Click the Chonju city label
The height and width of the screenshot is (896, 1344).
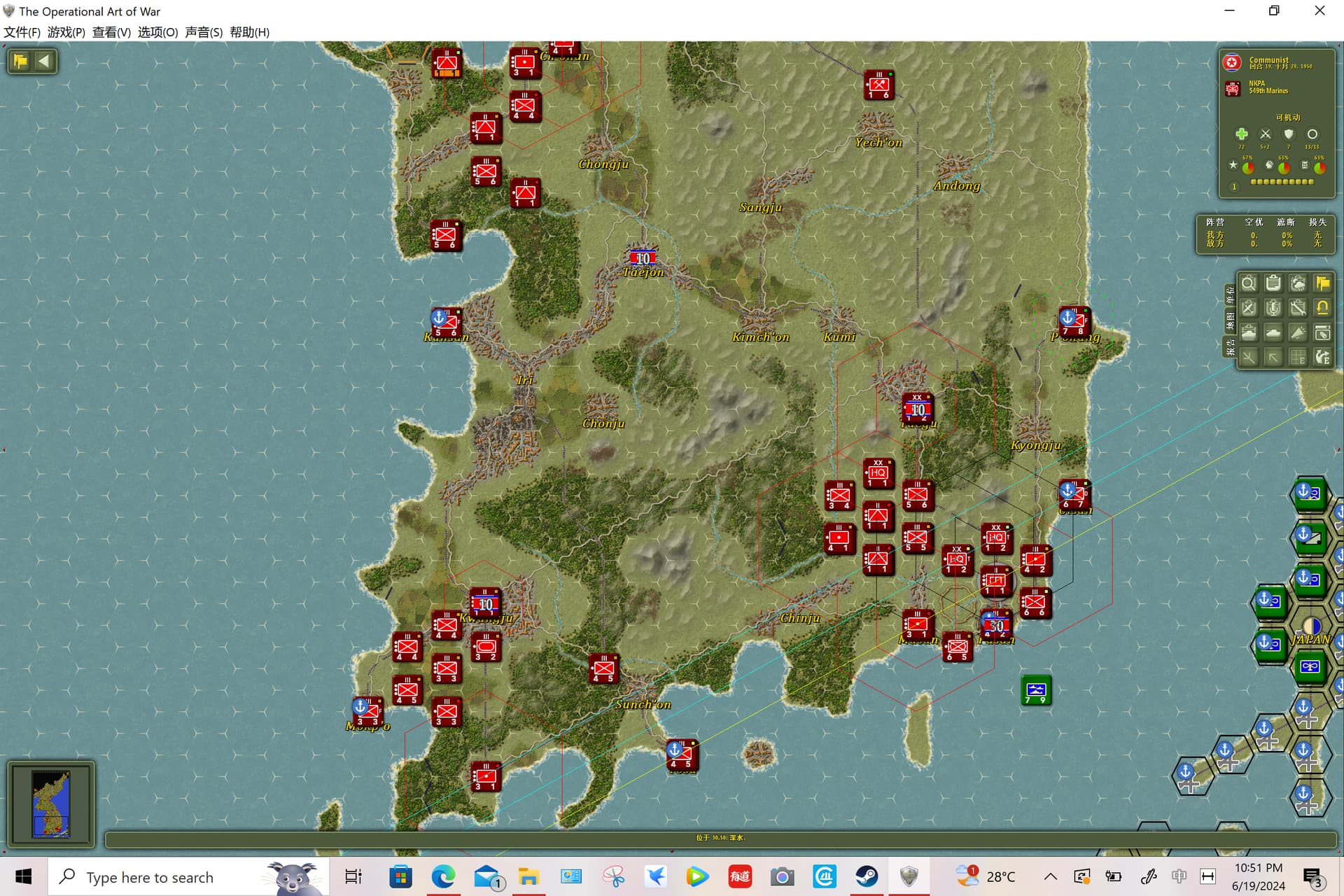pos(603,423)
